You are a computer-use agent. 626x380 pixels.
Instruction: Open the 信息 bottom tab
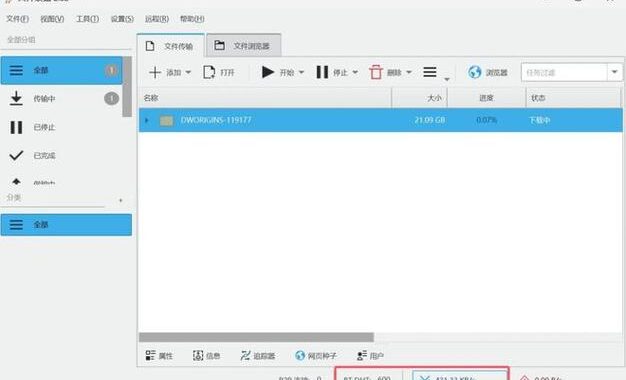[x=206, y=355]
